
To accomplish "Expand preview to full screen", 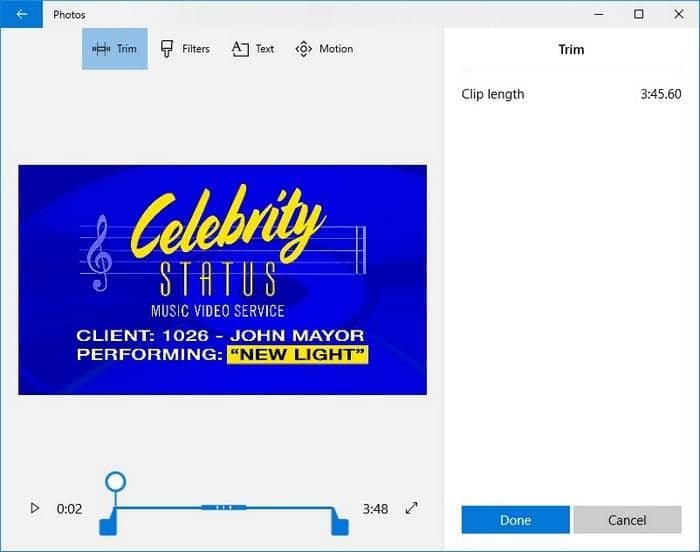I will [x=411, y=508].
